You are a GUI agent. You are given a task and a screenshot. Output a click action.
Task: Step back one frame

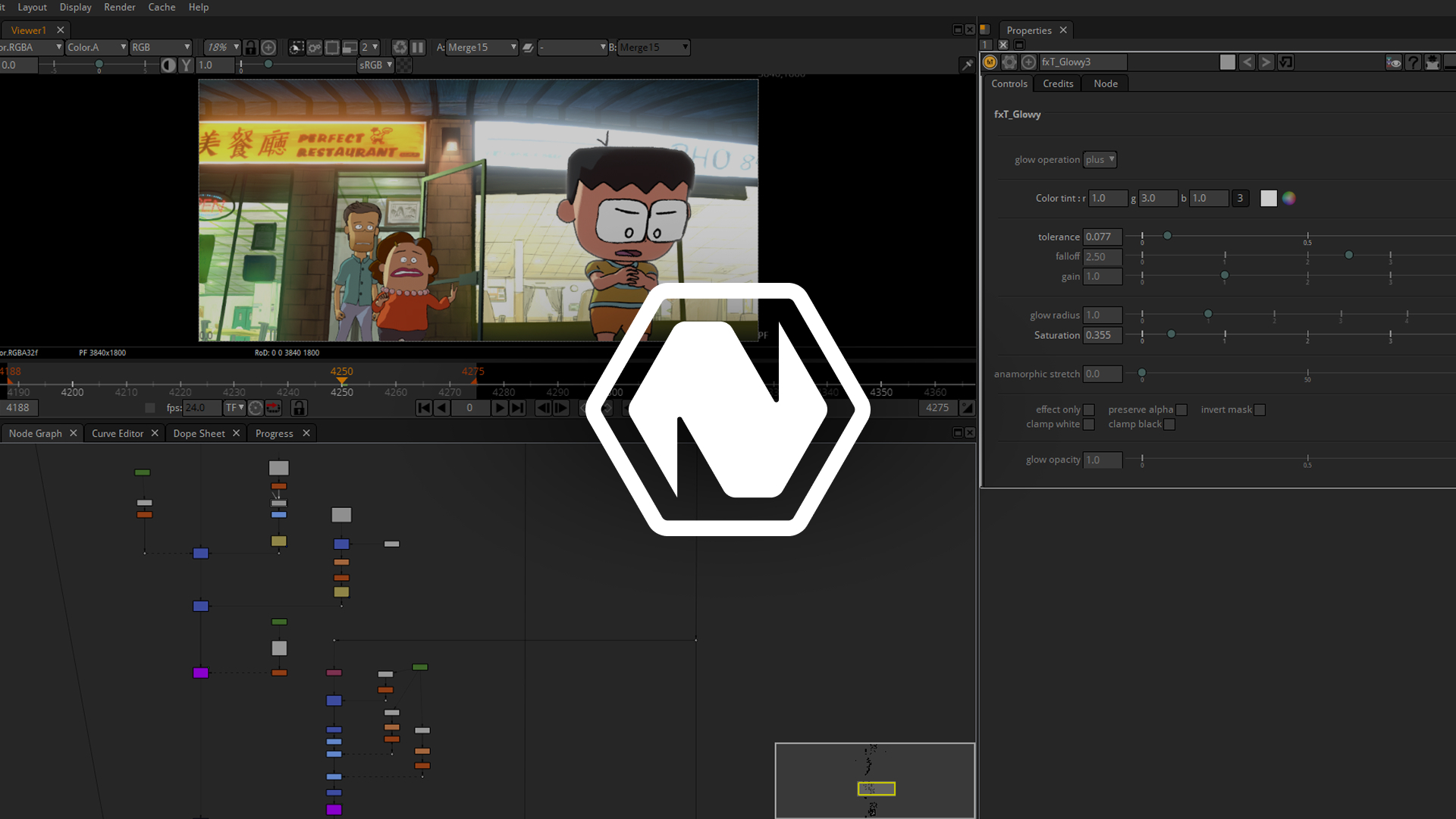pyautogui.click(x=543, y=408)
